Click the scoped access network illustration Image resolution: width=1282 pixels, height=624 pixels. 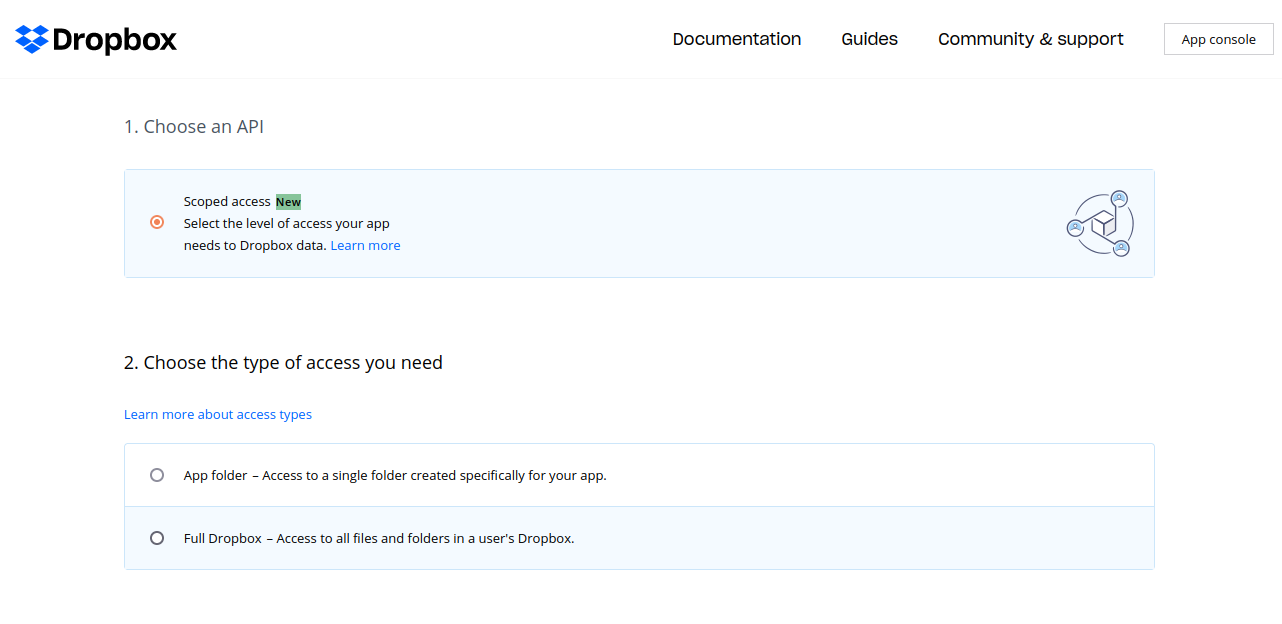click(1100, 224)
